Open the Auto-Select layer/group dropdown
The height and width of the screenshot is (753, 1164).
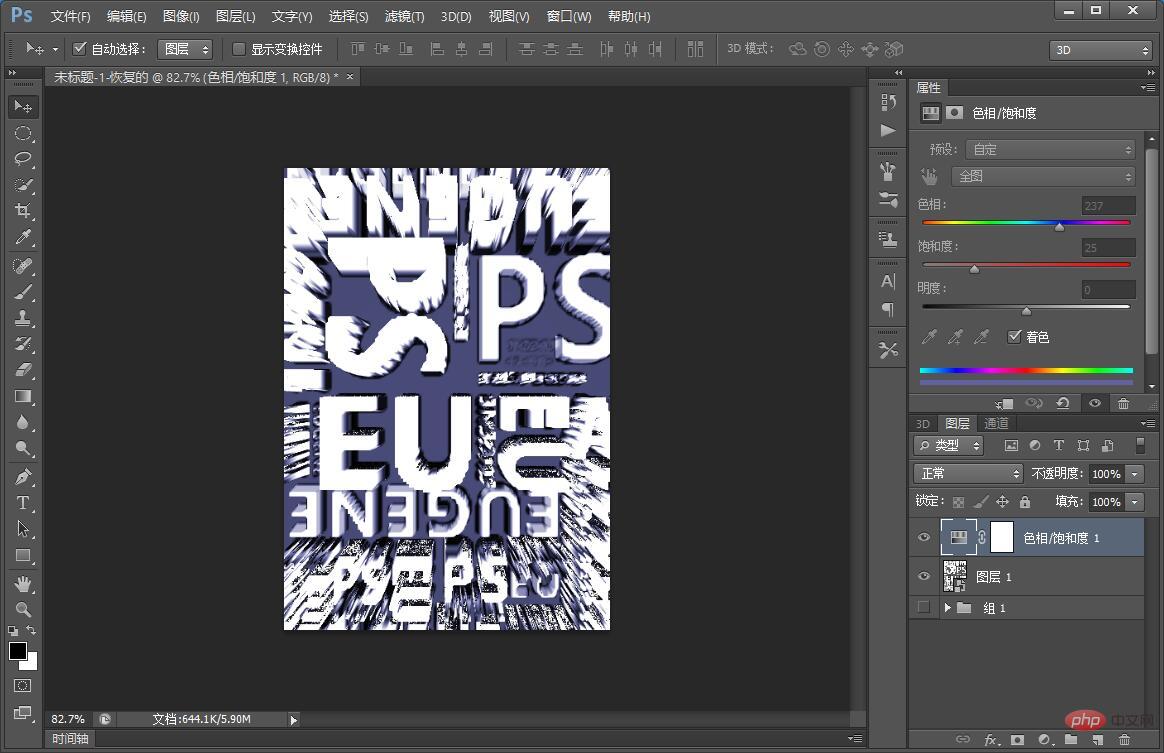[x=186, y=49]
